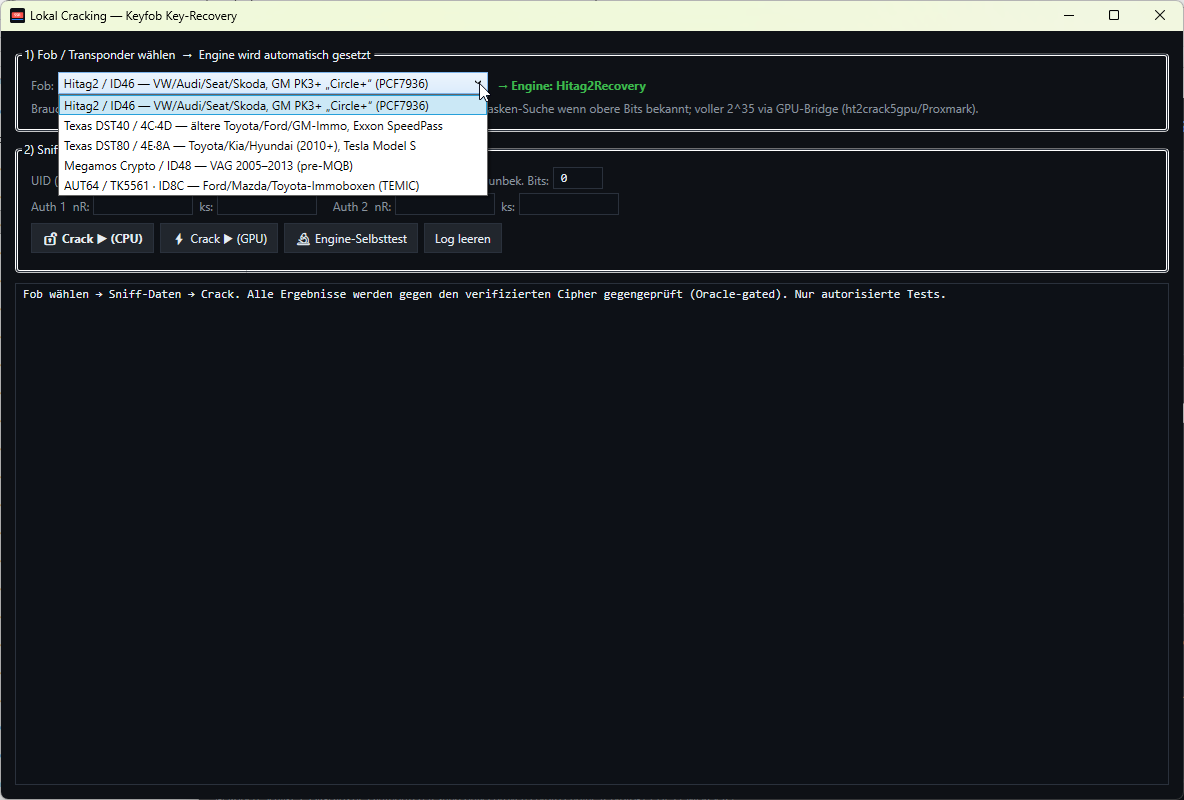Click the self-test icon beside Engine-Selbsttest
This screenshot has width=1184, height=800.
303,239
